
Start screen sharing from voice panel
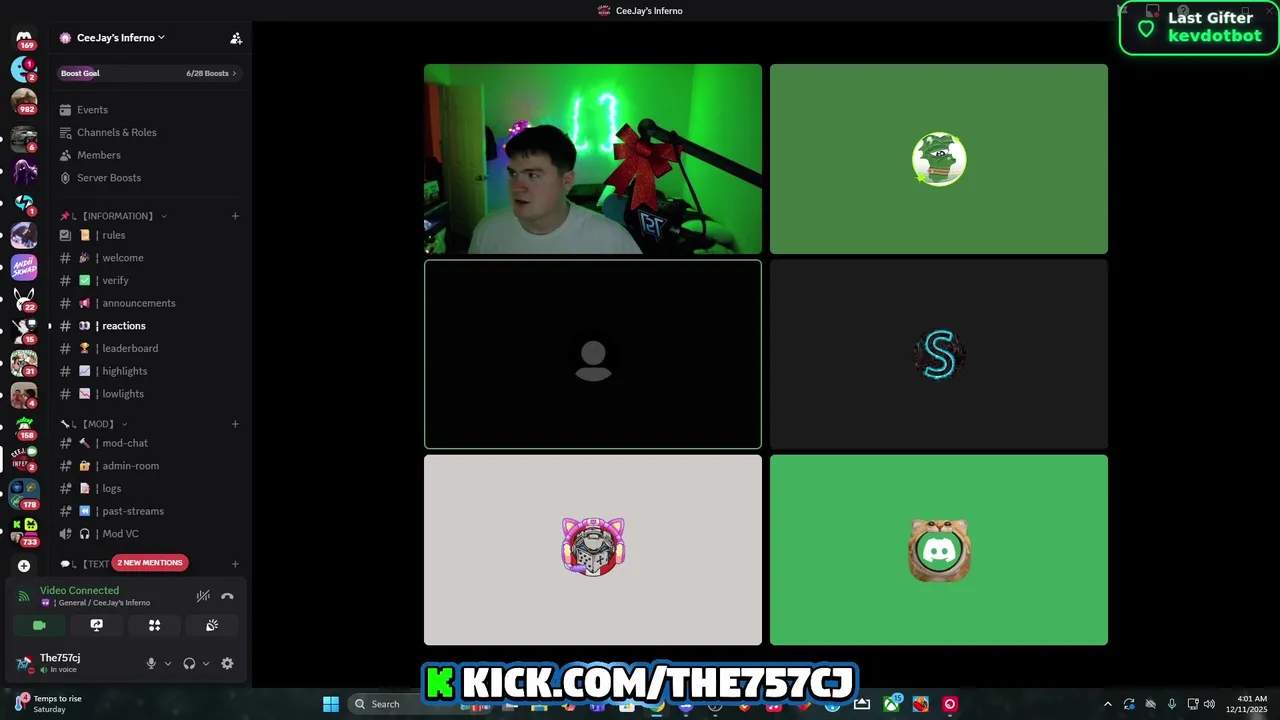[x=97, y=625]
